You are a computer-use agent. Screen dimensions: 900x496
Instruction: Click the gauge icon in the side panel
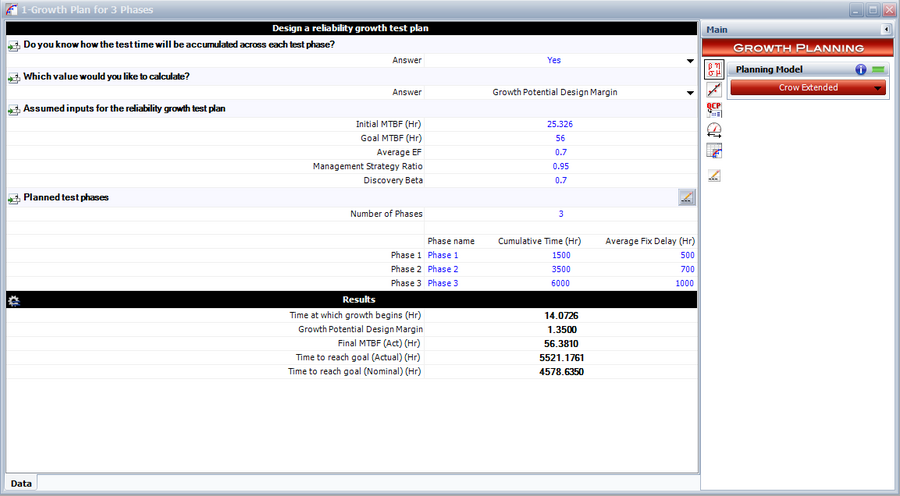click(x=715, y=130)
